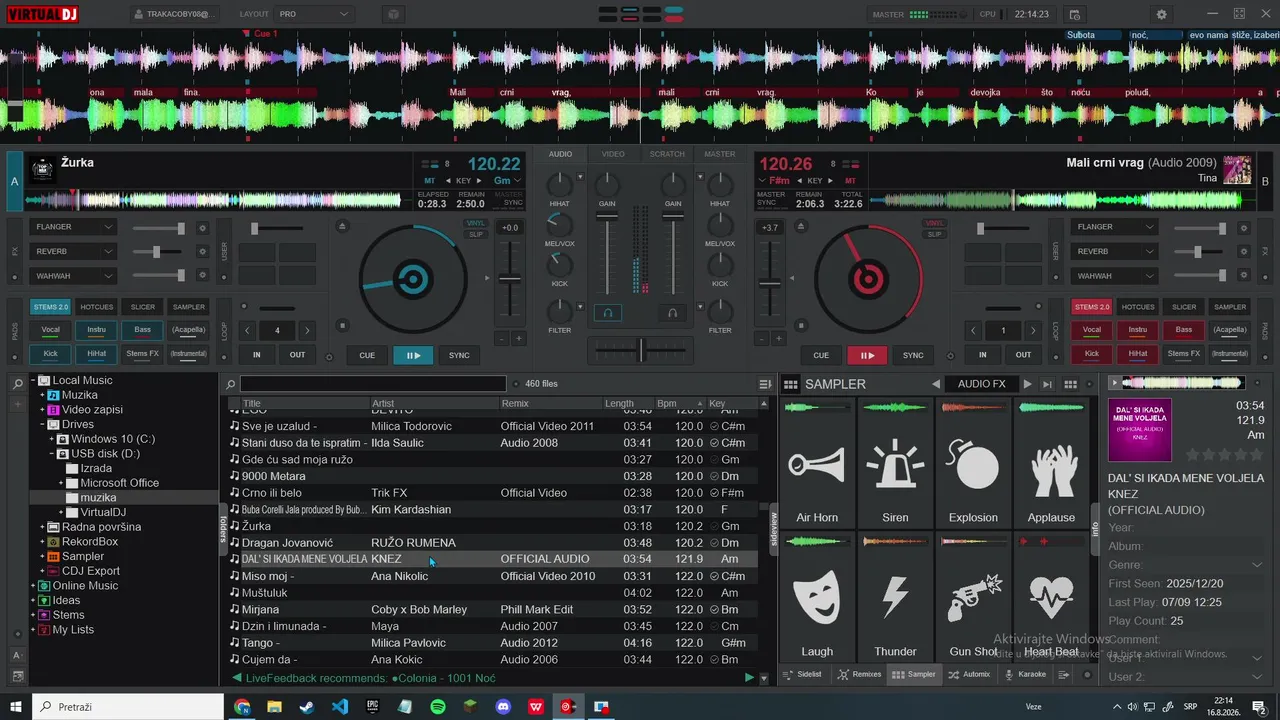This screenshot has width=1280, height=720.
Task: Set loop IN point on deck A
Action: [x=257, y=355]
